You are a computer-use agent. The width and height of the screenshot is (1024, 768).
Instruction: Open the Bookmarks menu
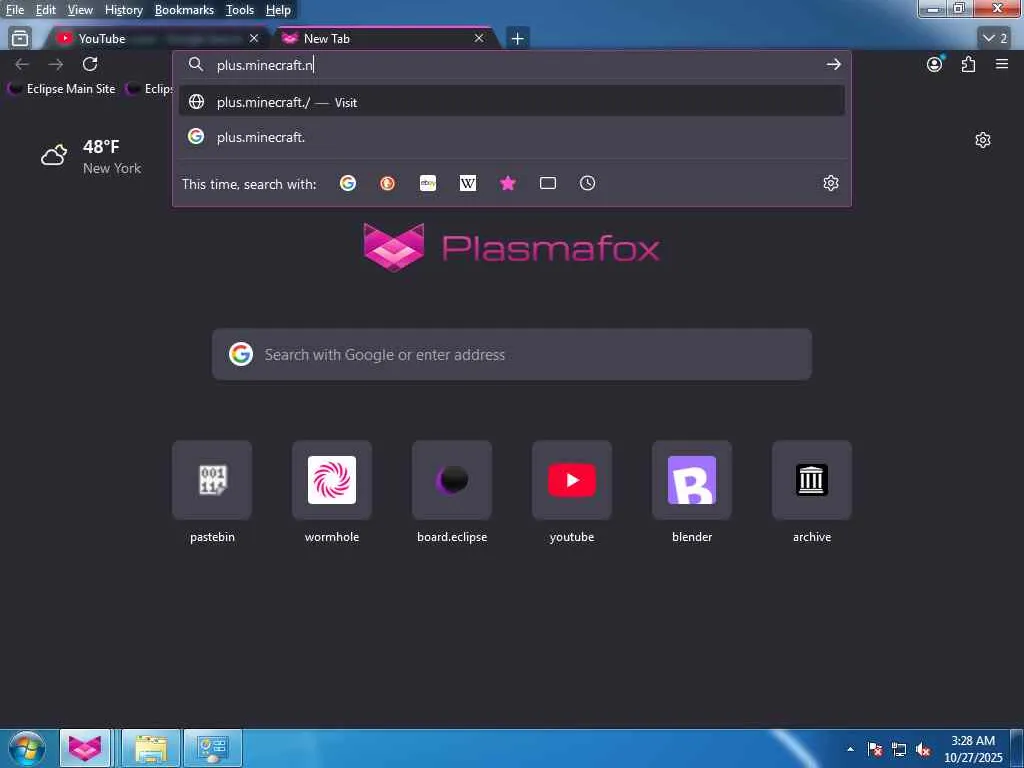[x=184, y=10]
